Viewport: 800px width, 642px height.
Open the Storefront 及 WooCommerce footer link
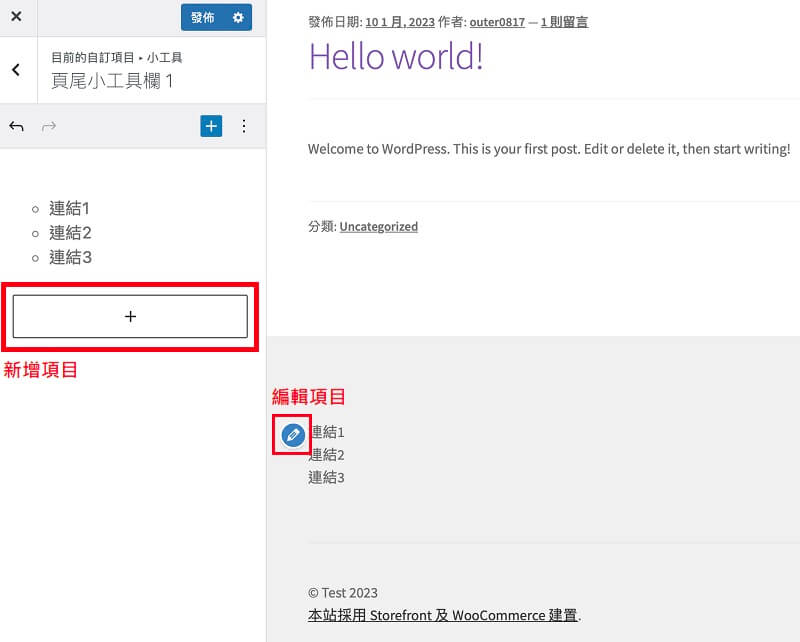point(442,615)
